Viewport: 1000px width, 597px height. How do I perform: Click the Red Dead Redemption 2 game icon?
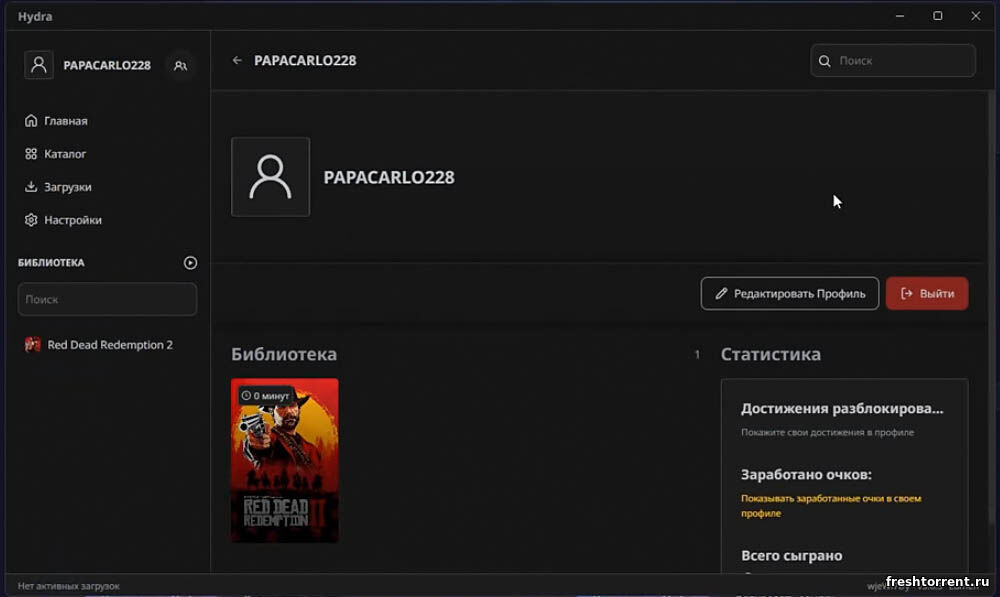click(x=32, y=344)
